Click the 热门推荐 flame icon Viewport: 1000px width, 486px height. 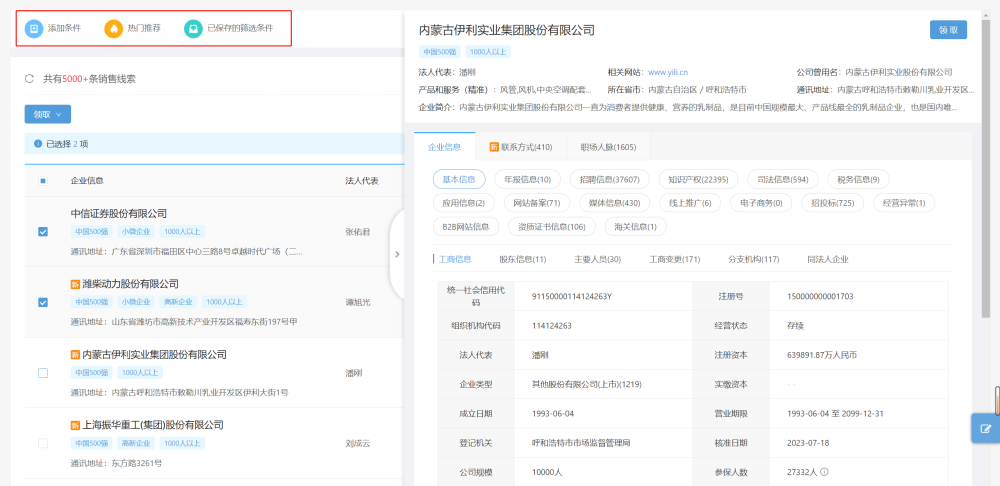tap(114, 29)
